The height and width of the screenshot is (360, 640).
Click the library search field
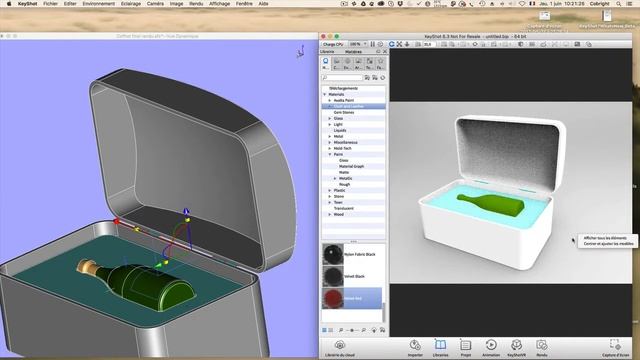[342, 78]
